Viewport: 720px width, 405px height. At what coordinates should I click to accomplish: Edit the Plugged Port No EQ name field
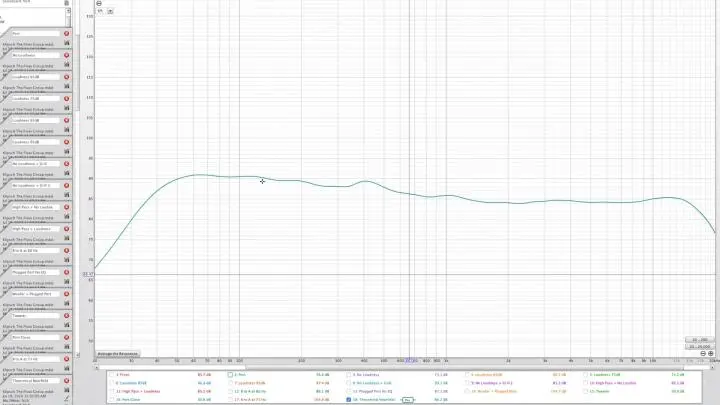pyautogui.click(x=36, y=272)
